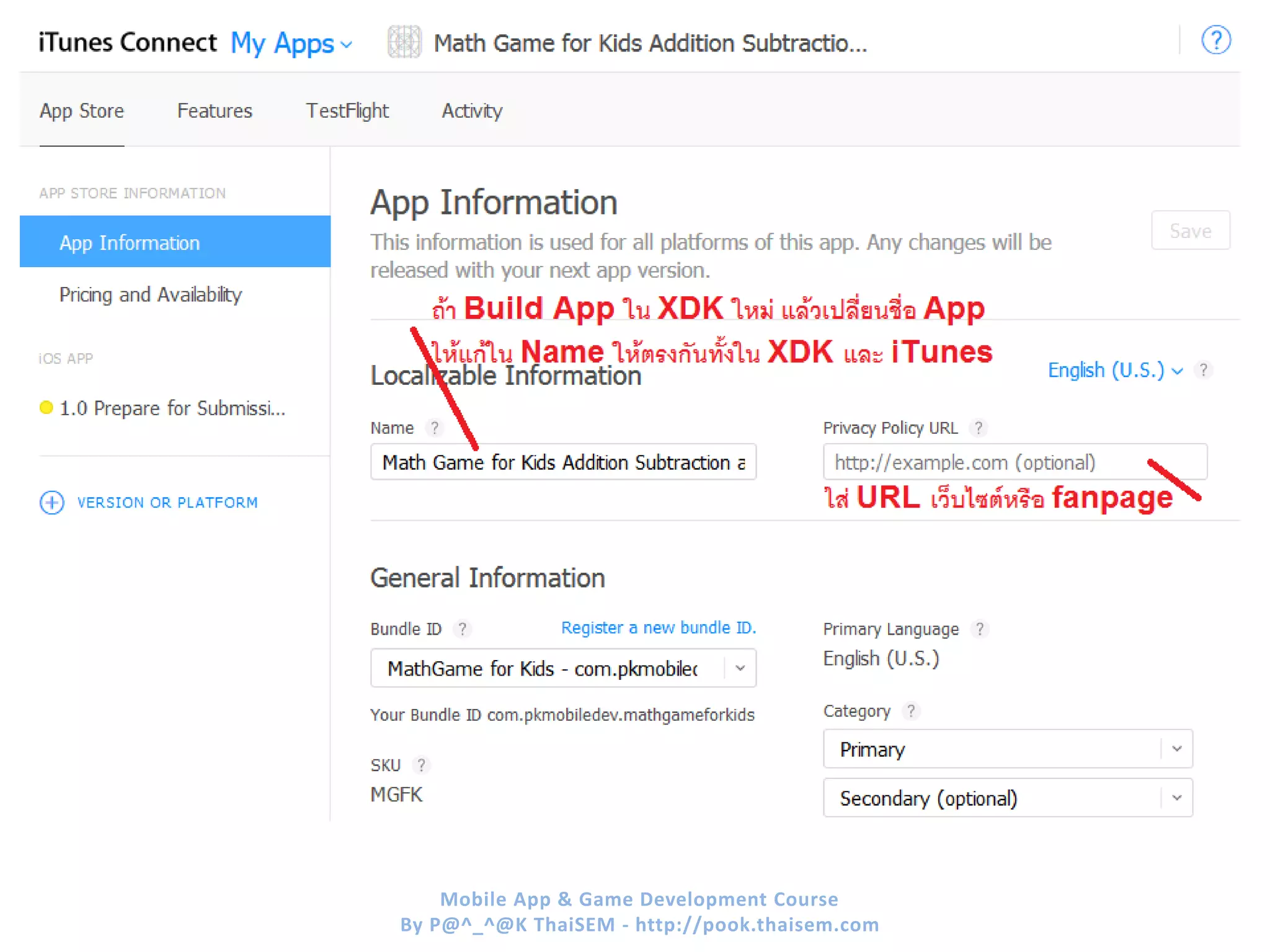
Task: Switch to the Activity tab
Action: coord(472,111)
